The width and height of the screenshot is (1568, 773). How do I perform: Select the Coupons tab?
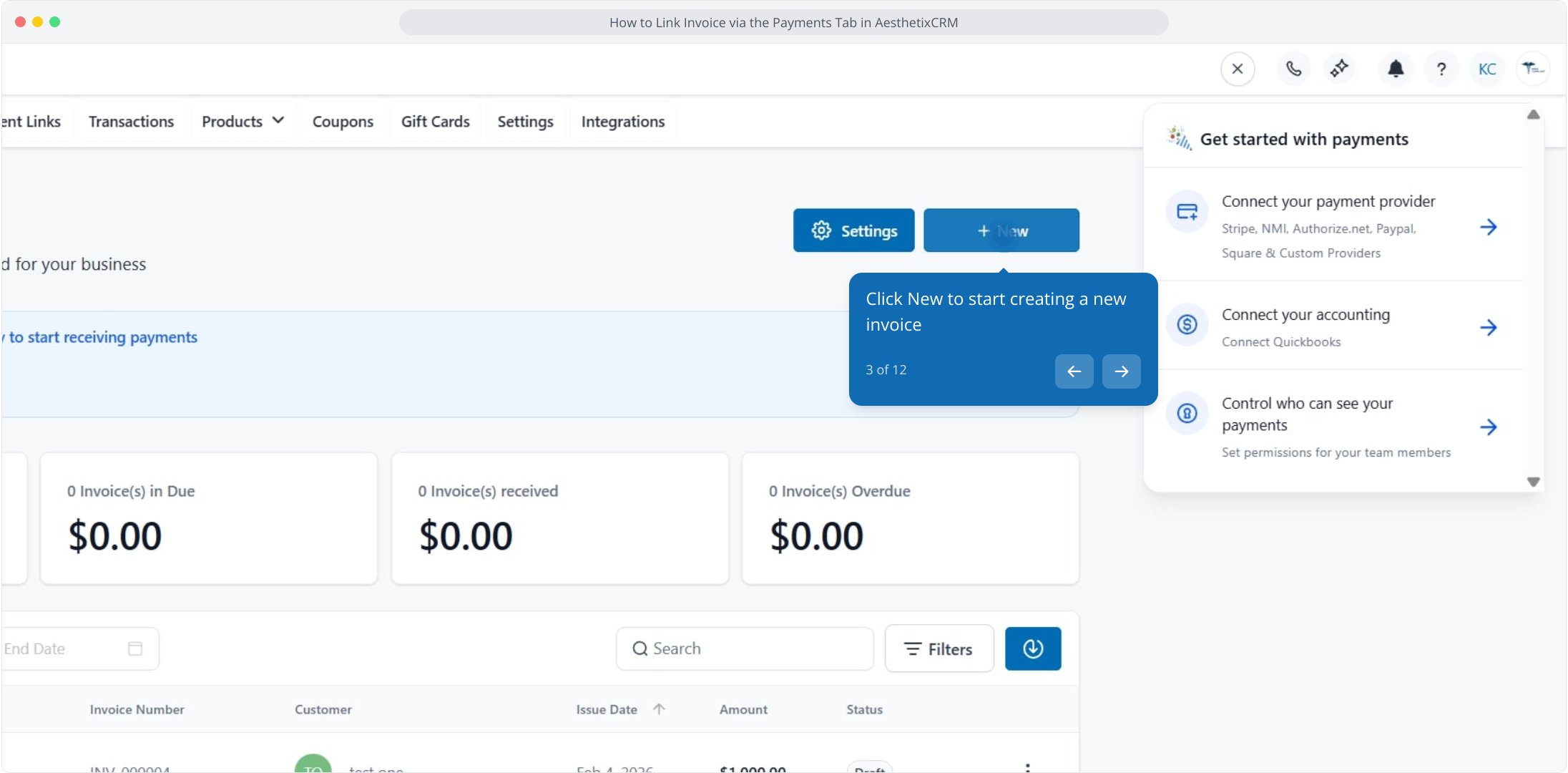[343, 121]
